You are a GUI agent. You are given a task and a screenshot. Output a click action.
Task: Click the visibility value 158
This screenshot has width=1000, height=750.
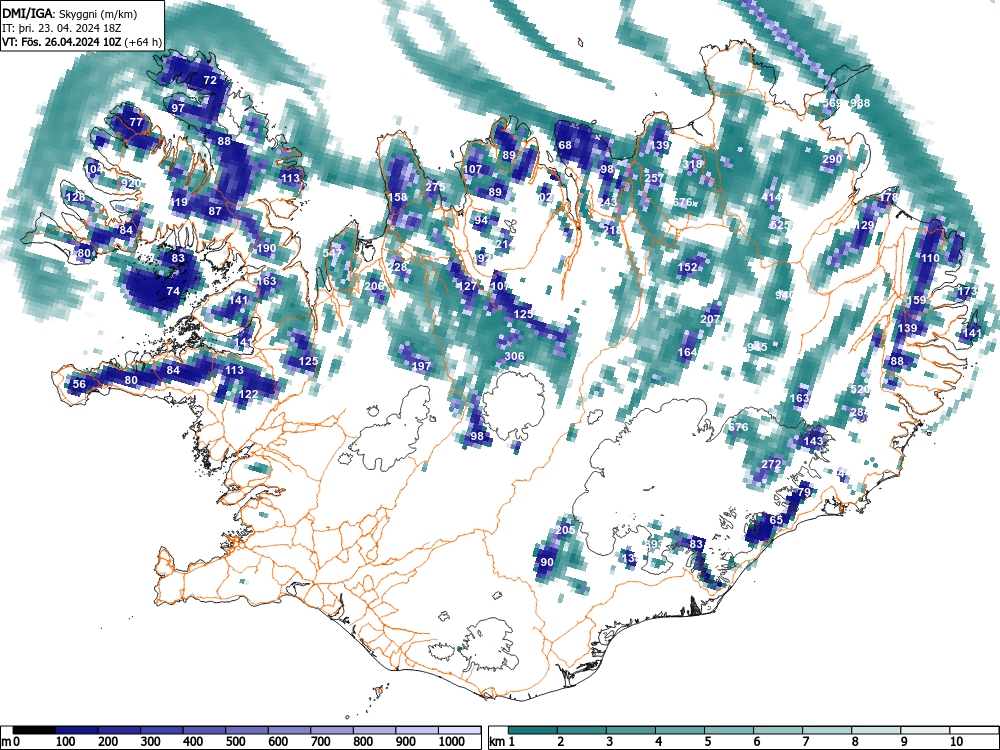[x=397, y=197]
